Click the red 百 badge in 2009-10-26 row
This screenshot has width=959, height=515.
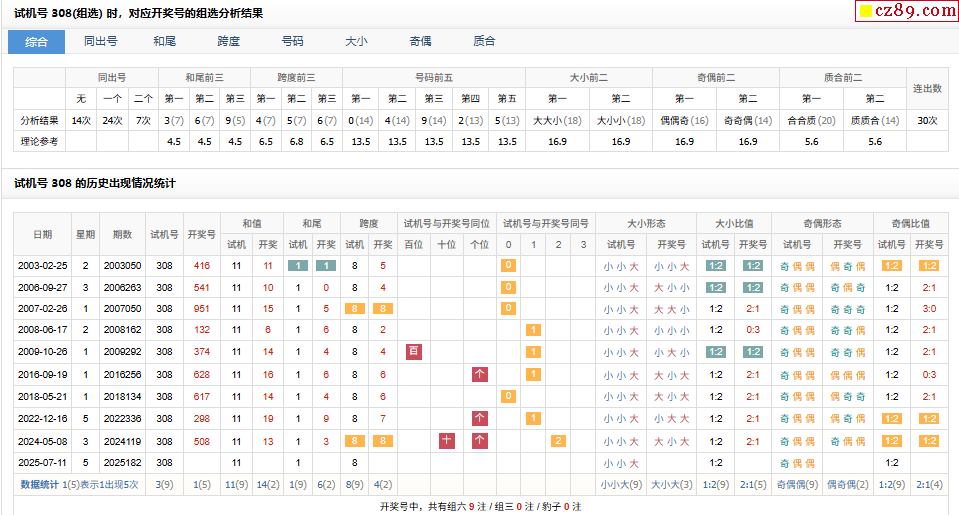(x=413, y=352)
